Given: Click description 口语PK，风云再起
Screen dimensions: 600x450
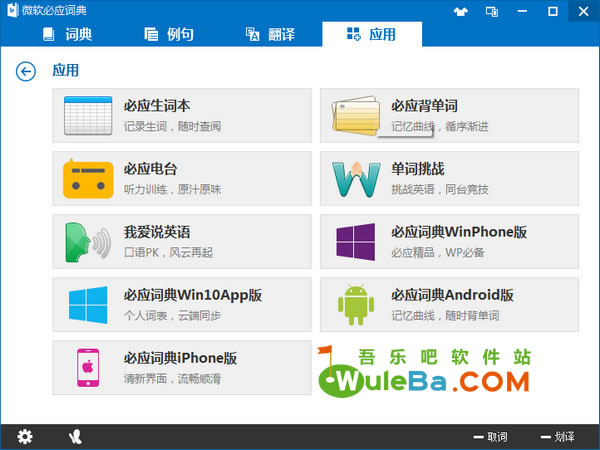Looking at the screenshot, I should point(168,253).
